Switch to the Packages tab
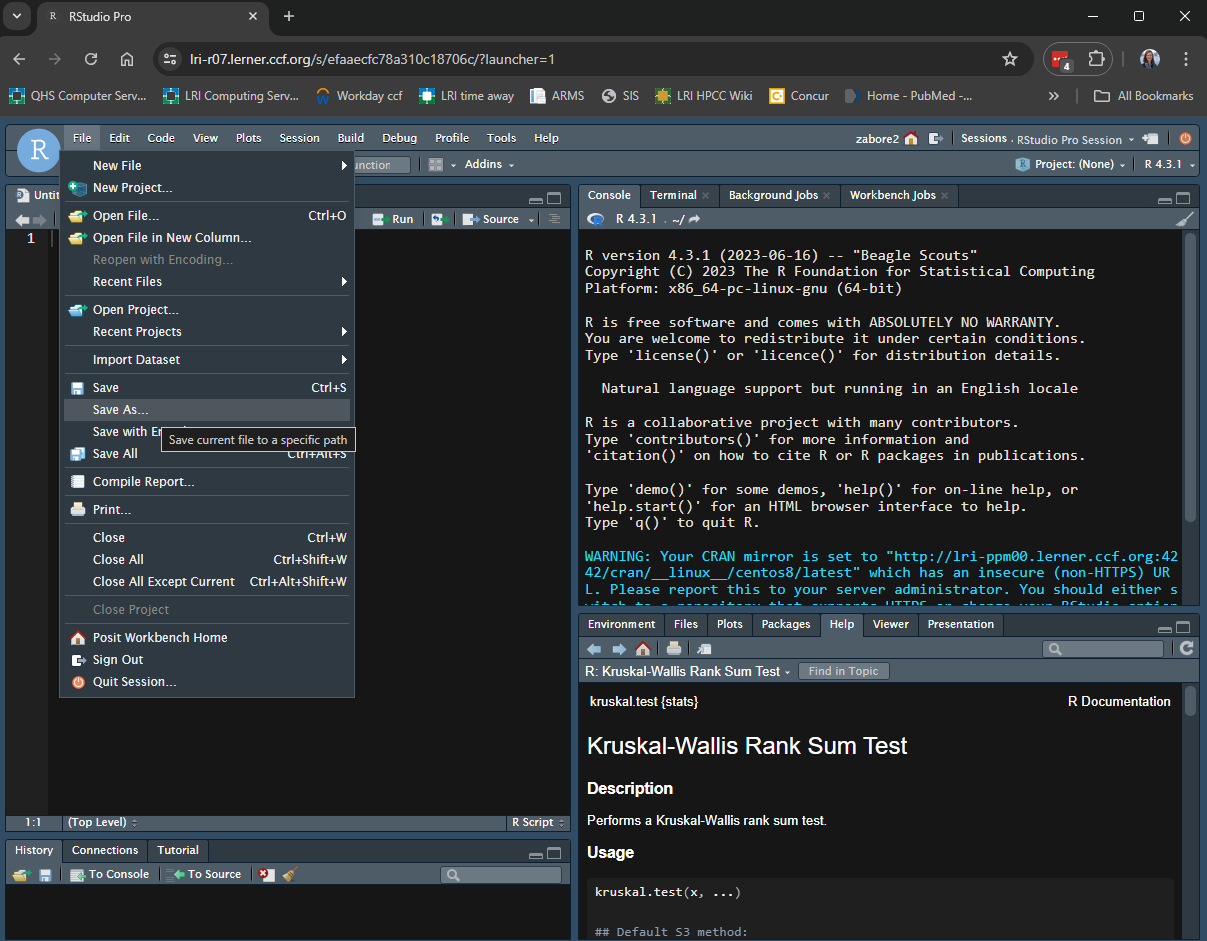This screenshot has height=941, width=1207. click(x=786, y=624)
